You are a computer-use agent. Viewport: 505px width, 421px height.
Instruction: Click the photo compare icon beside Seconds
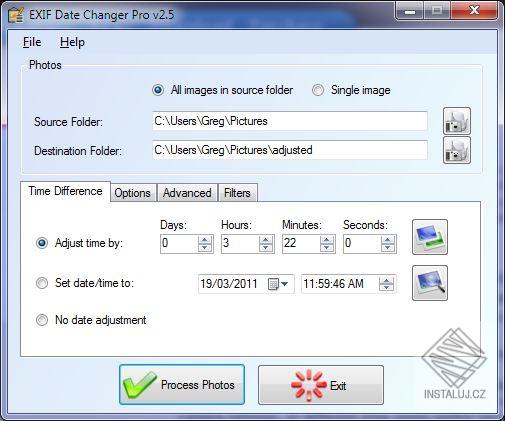tap(430, 237)
